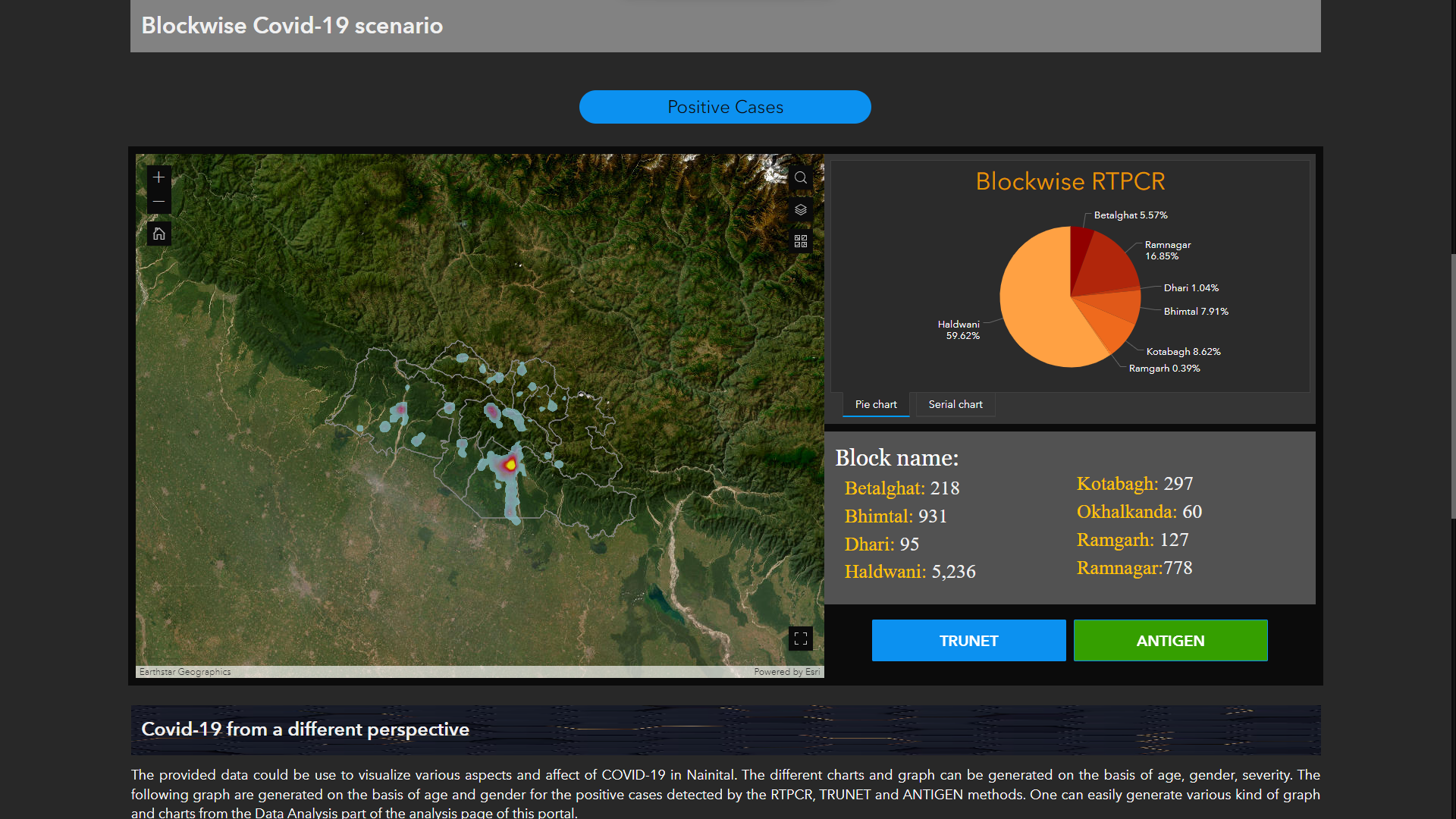Click the Haldwani 59.62% label
This screenshot has height=819, width=1456.
coord(959,330)
